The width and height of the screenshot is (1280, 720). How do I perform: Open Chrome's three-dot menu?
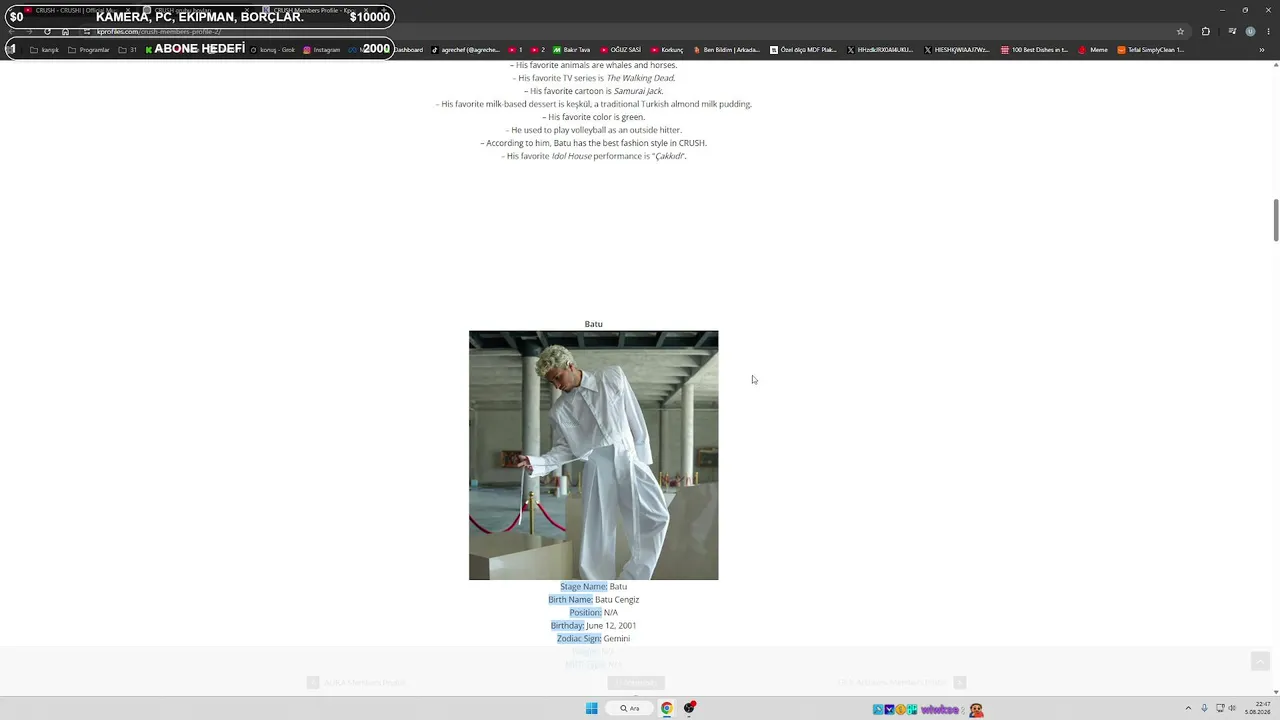1268,31
